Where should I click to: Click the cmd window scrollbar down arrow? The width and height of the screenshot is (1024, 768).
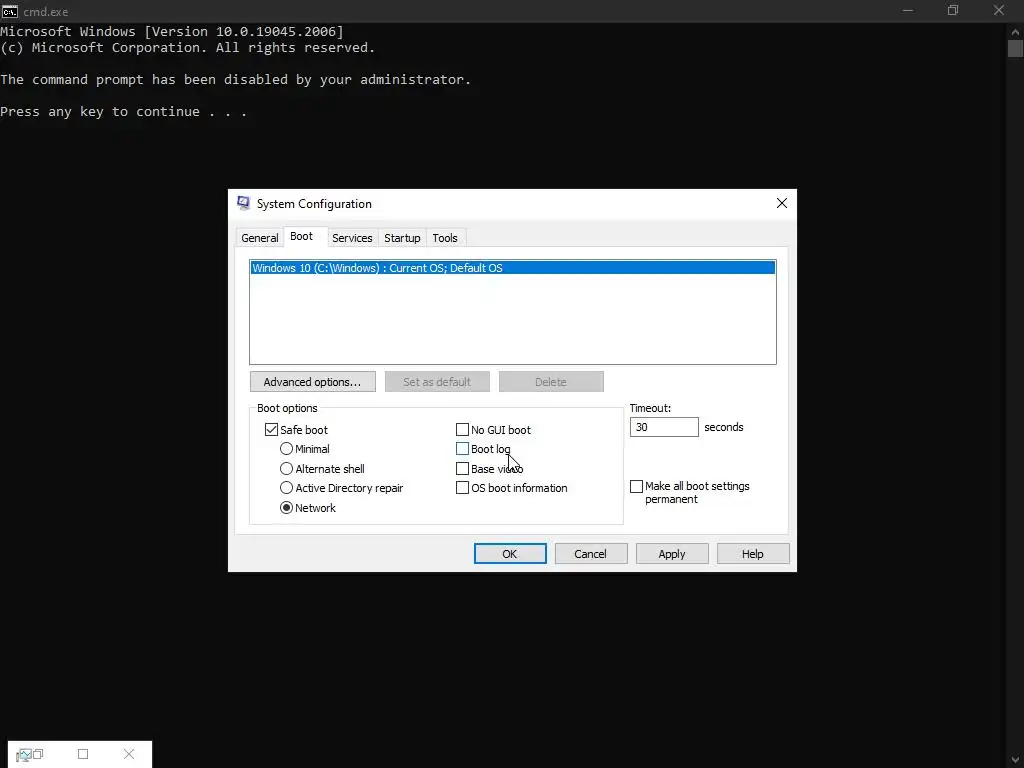pos(1015,760)
